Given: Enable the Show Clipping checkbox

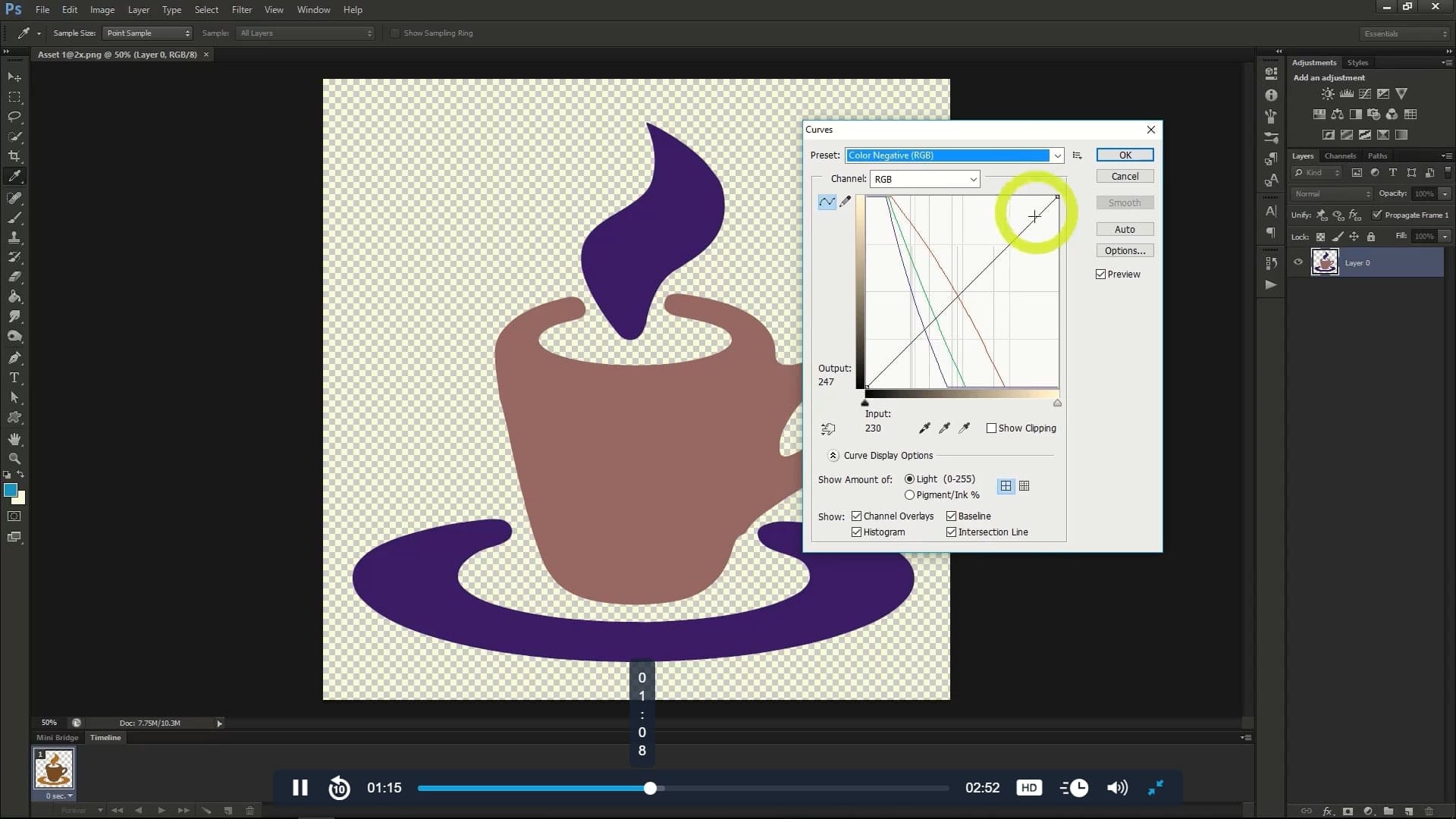Looking at the screenshot, I should (991, 428).
